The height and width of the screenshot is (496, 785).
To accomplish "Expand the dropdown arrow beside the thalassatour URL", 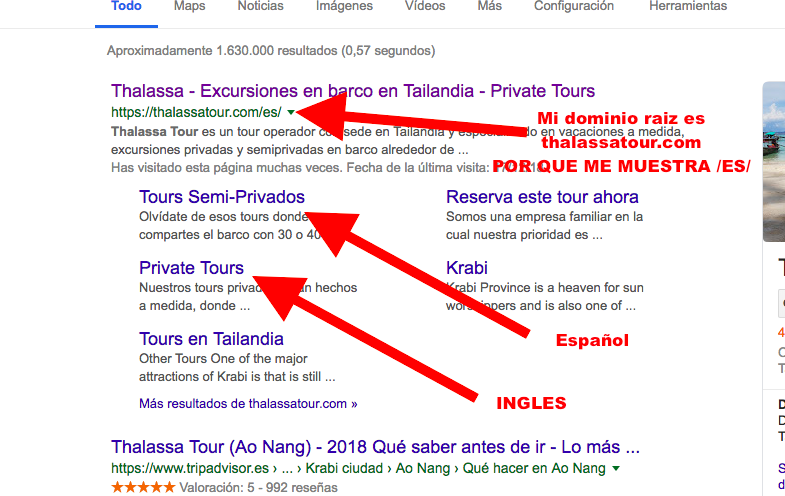I will (x=291, y=113).
